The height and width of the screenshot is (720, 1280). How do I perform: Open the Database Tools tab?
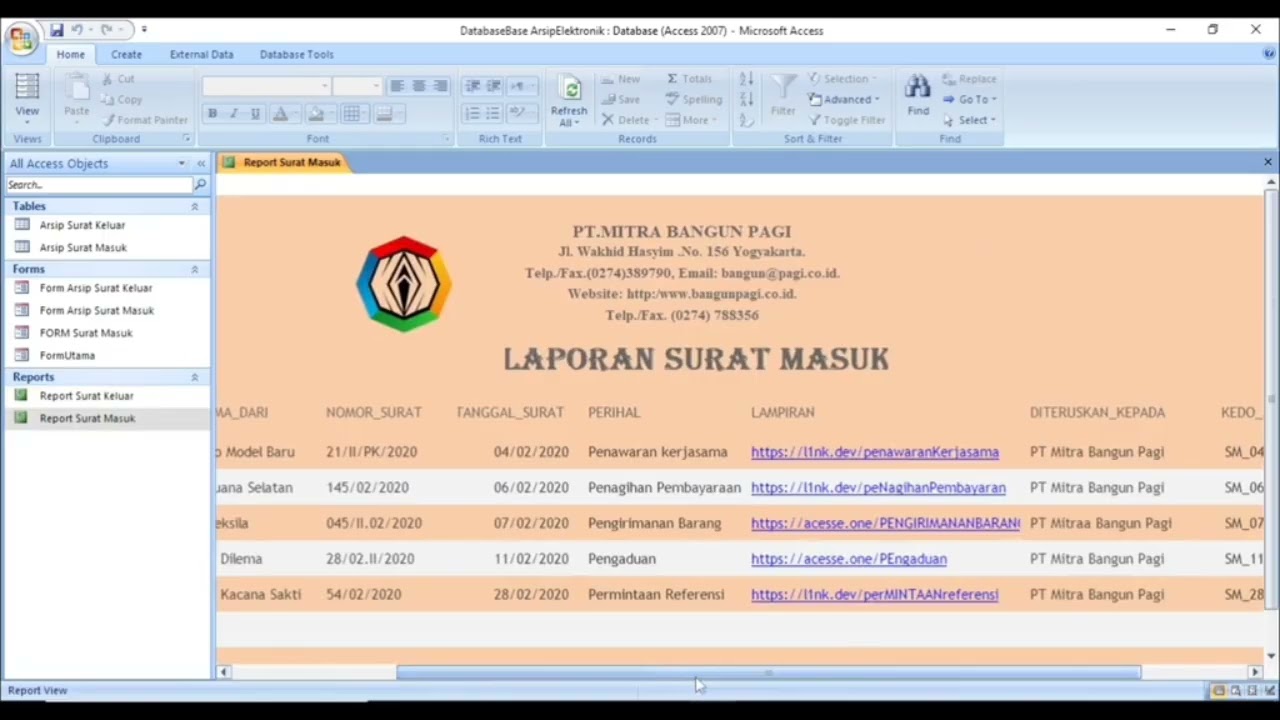click(297, 54)
